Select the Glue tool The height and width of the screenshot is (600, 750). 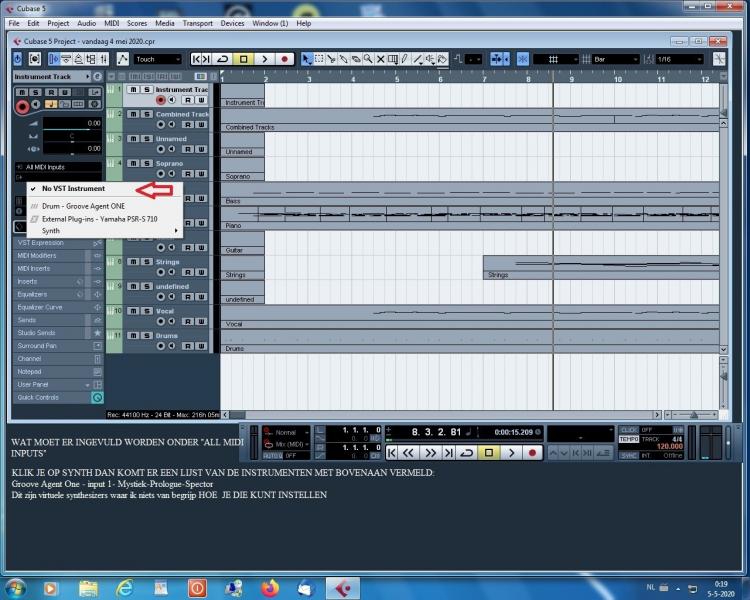[x=343, y=59]
